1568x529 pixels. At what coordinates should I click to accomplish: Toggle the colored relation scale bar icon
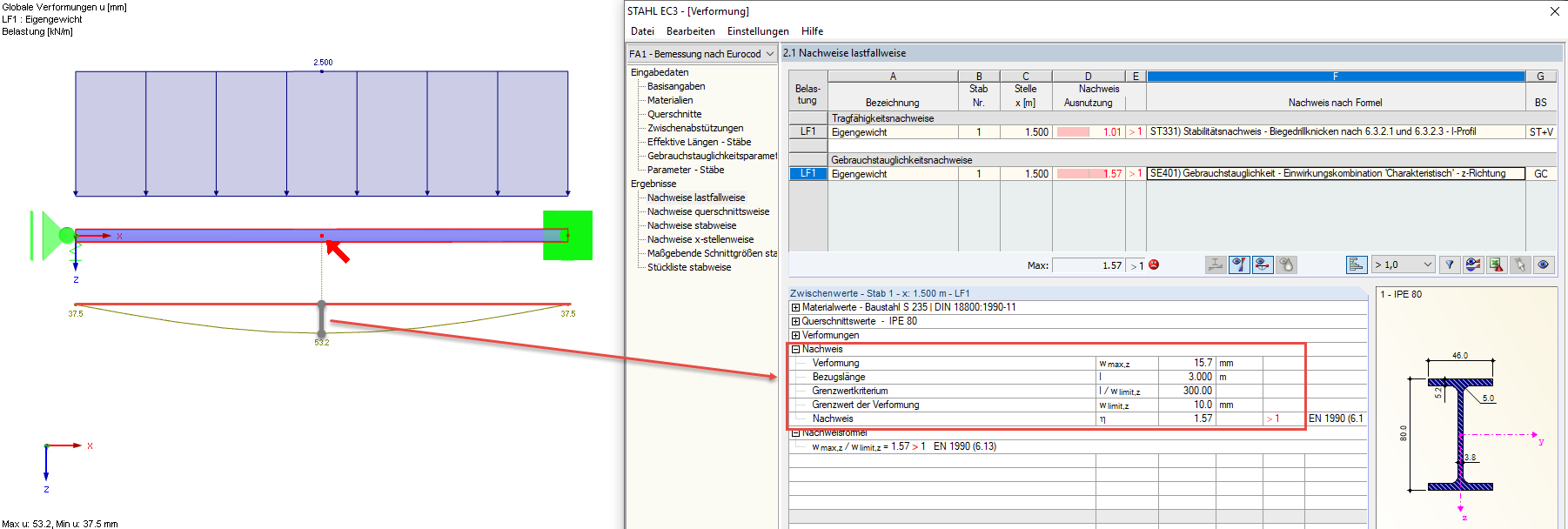(1356, 264)
